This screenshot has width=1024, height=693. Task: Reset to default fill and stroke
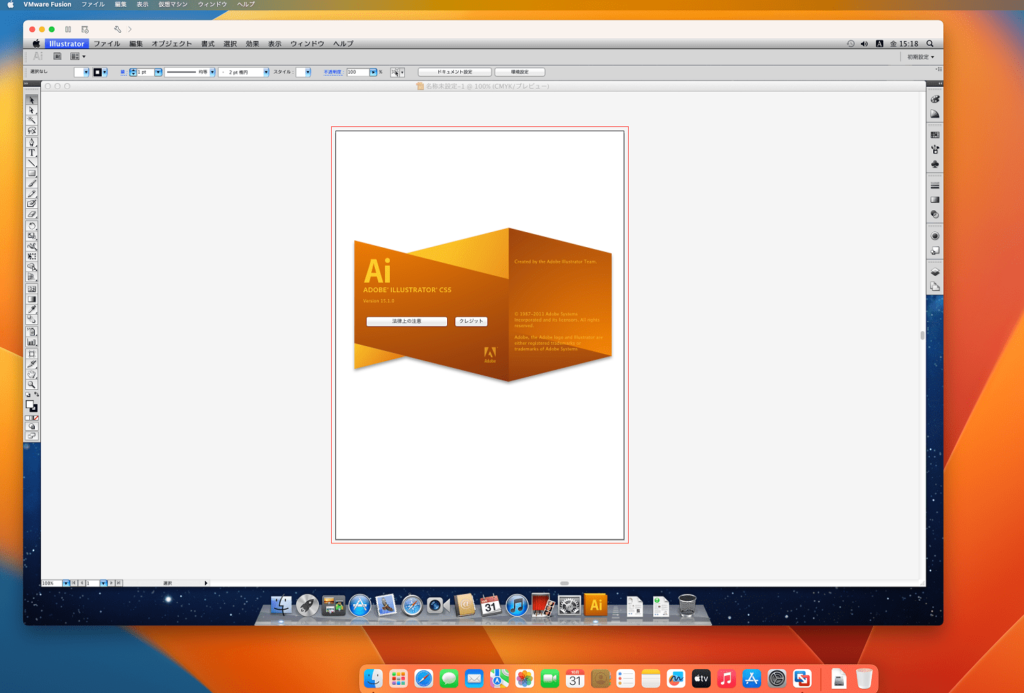click(x=28, y=395)
